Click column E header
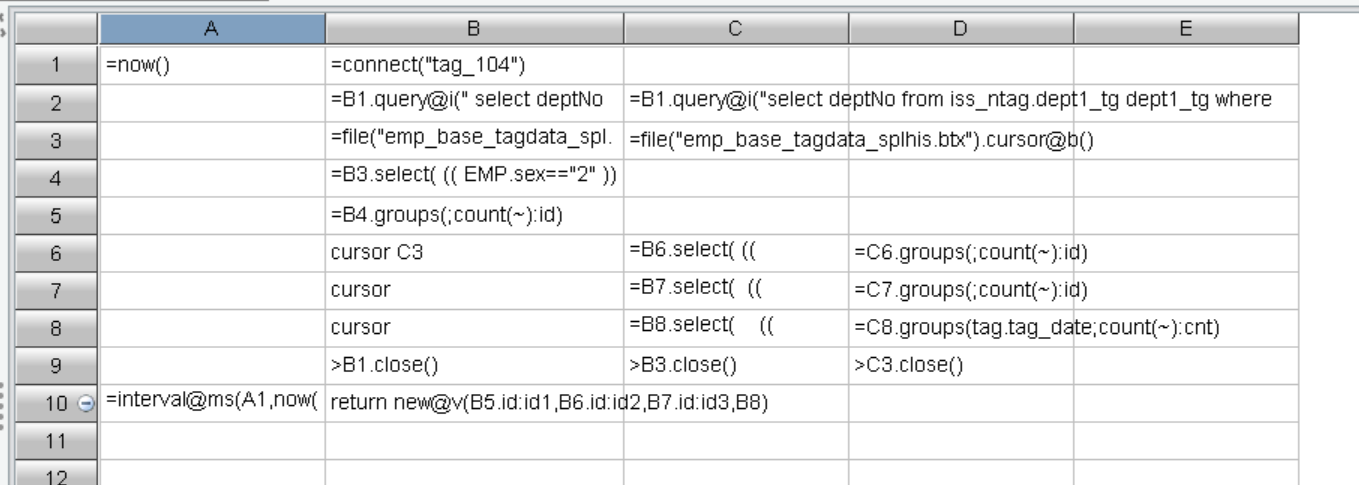This screenshot has width=1359, height=485. (x=1185, y=31)
